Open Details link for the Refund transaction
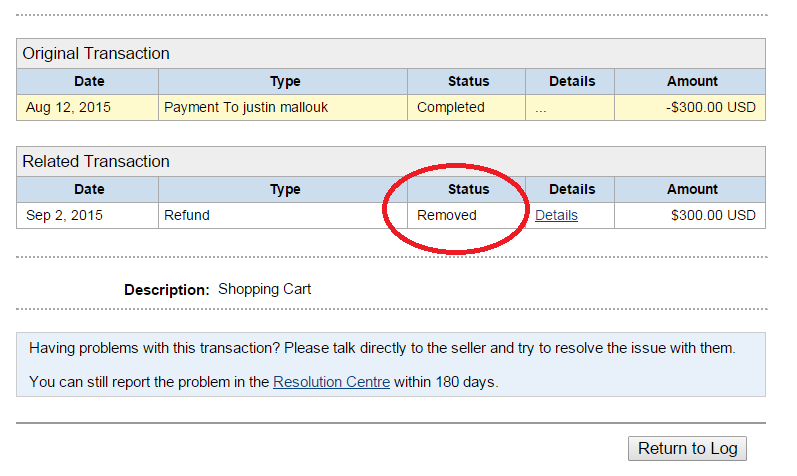The width and height of the screenshot is (797, 476). tap(556, 215)
